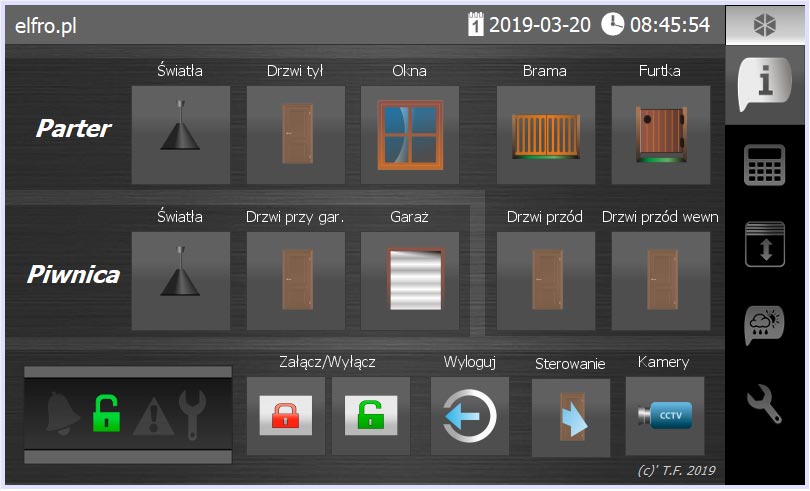810x491 pixels.
Task: Select the Drzwi przy gar. door tile
Action: tap(296, 281)
